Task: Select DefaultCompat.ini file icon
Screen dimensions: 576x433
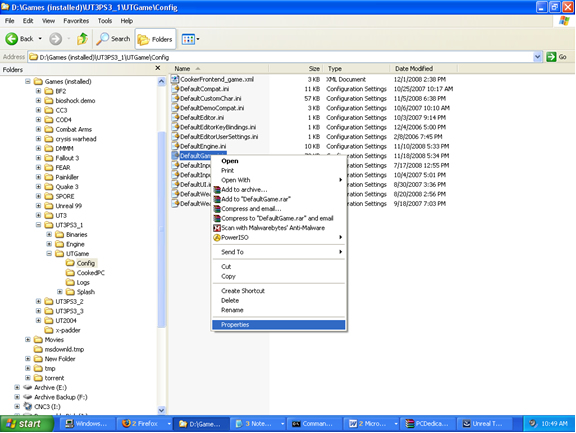Action: point(175,89)
